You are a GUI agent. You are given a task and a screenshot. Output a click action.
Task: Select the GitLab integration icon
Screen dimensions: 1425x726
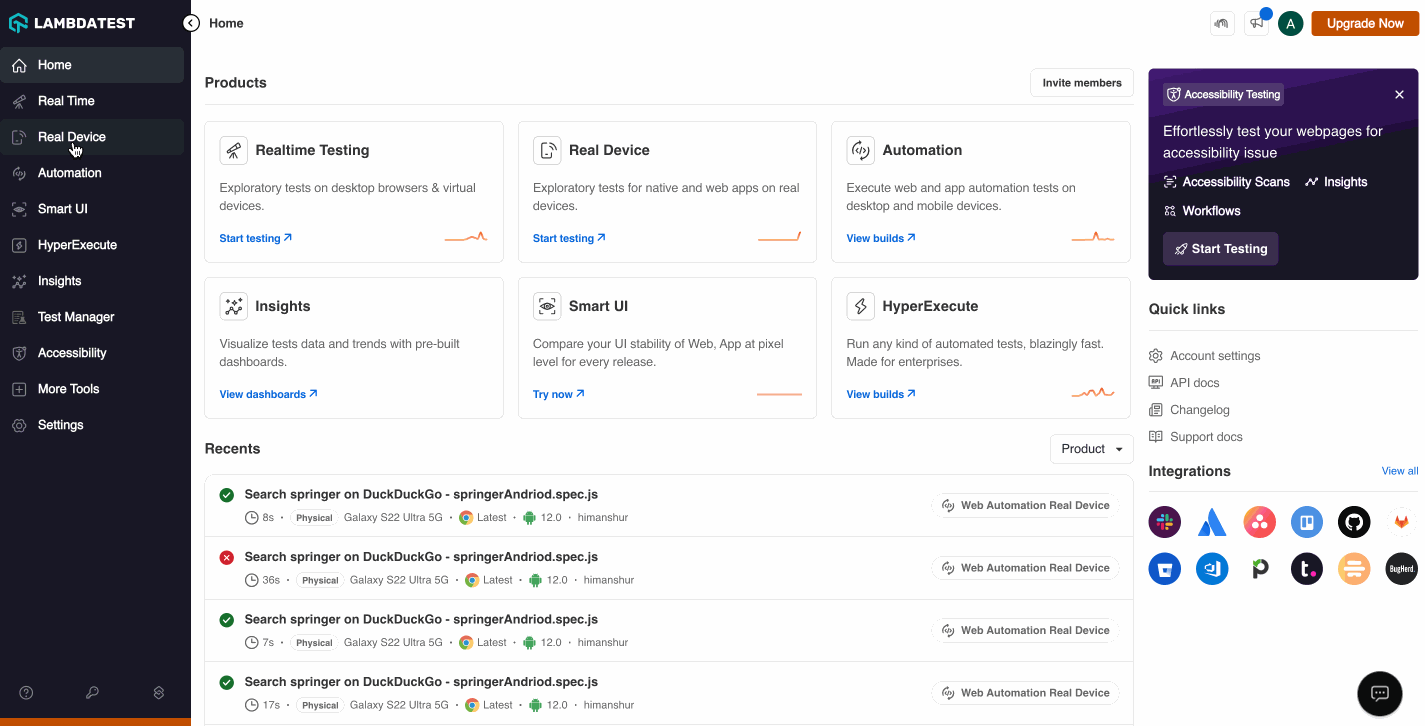coord(1401,522)
